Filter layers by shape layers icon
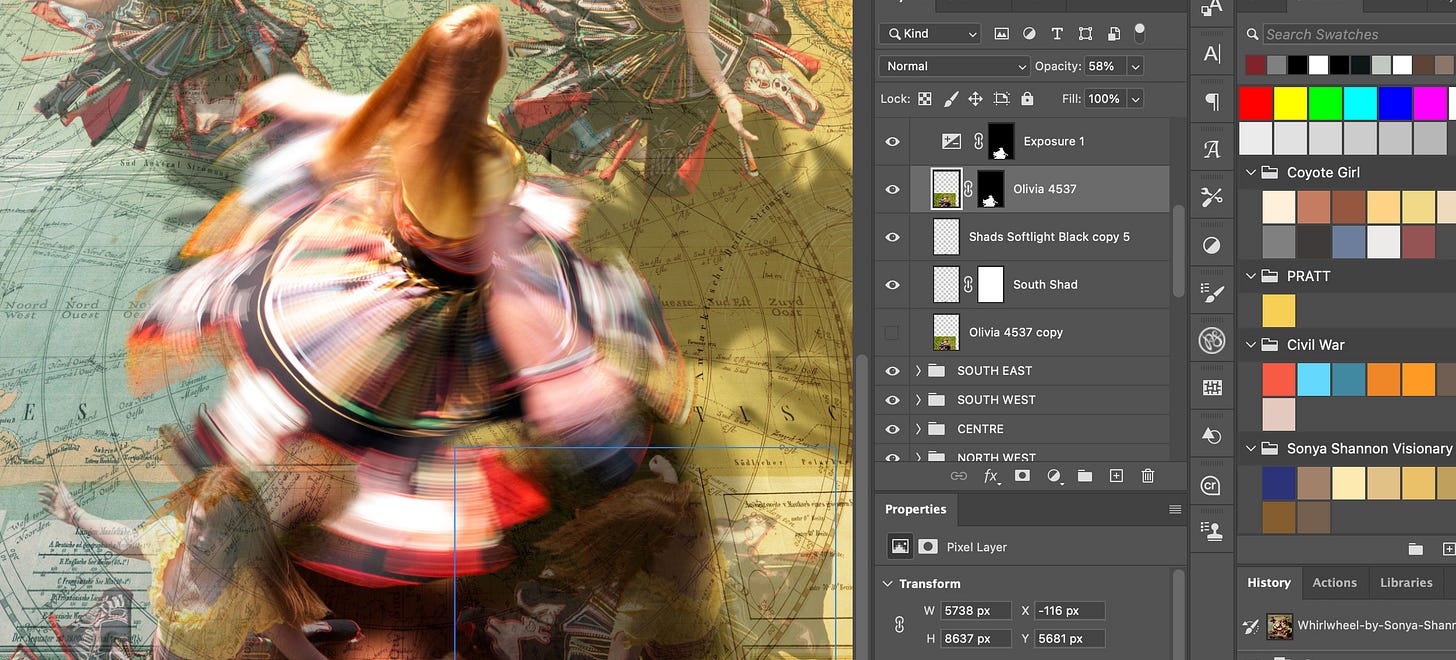Image resolution: width=1456 pixels, height=660 pixels. pyautogui.click(x=1086, y=33)
